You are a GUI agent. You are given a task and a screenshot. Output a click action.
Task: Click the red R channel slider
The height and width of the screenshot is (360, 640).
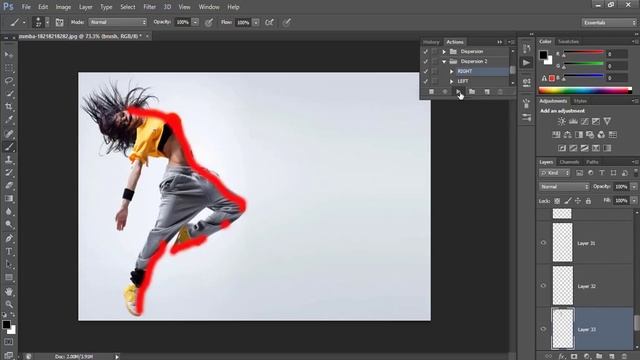point(583,53)
